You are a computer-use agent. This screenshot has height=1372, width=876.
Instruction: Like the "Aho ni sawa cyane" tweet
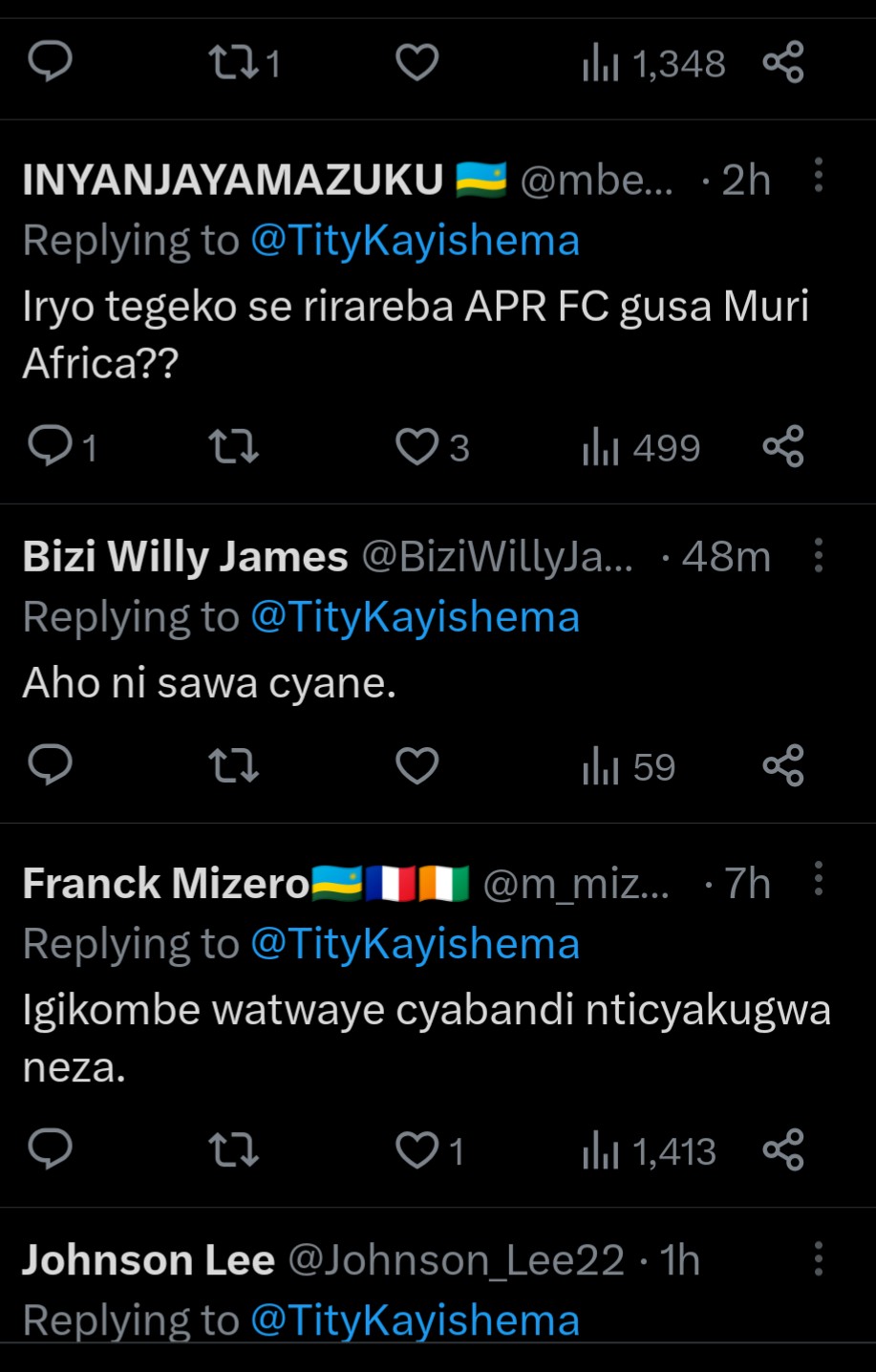[x=417, y=765]
